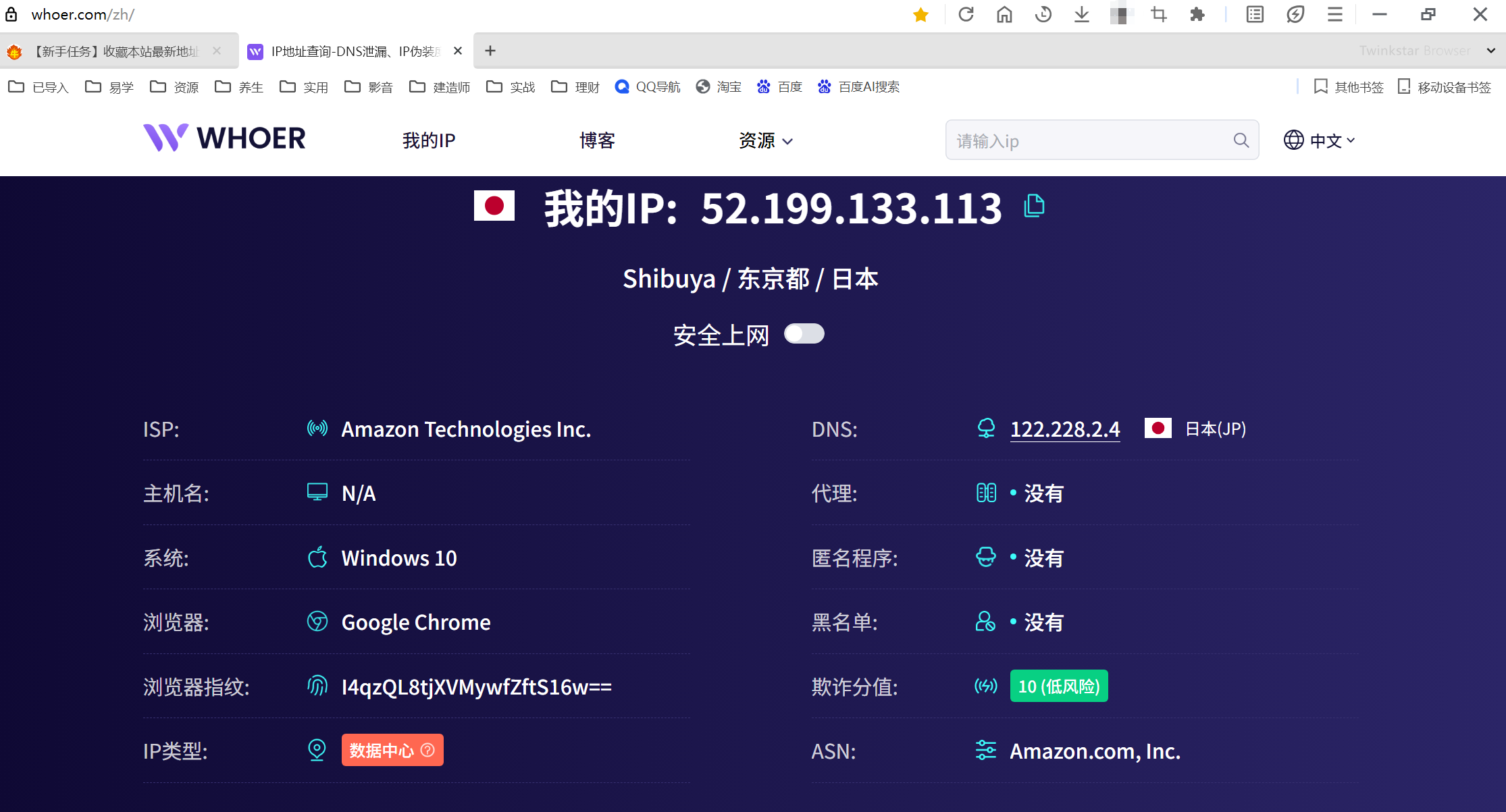The width and height of the screenshot is (1506, 812).
Task: Close the IP地址查询 tab
Action: [458, 51]
